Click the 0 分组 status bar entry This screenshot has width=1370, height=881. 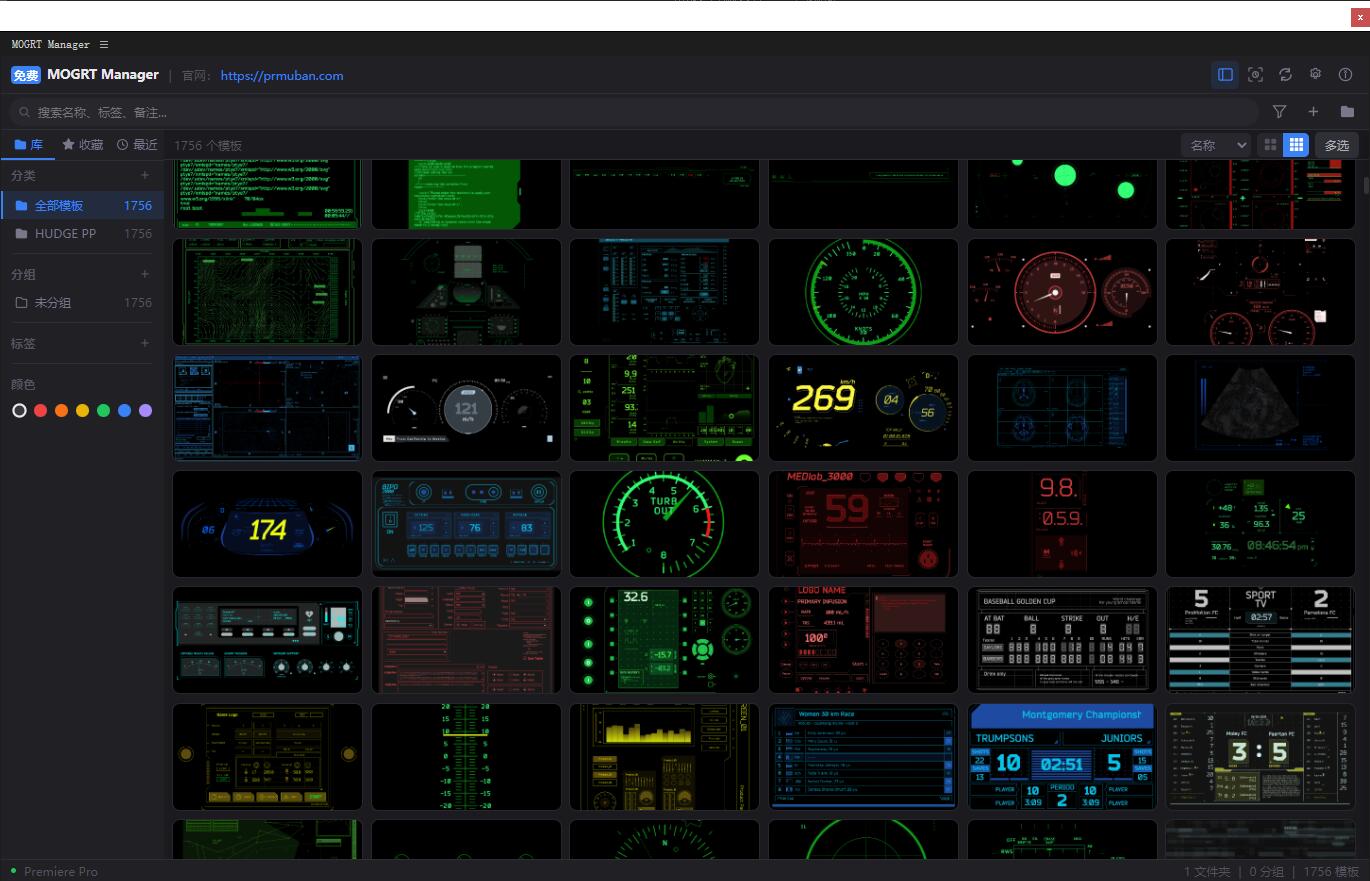(x=1267, y=872)
